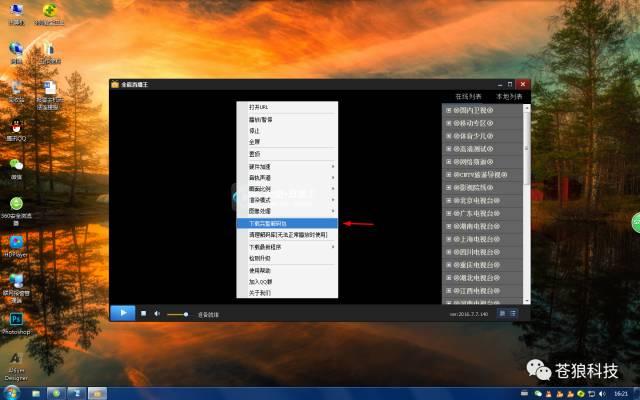The image size is (640, 400).
Task: Expand the ◎移动专区◎ channel group
Action: click(x=449, y=123)
